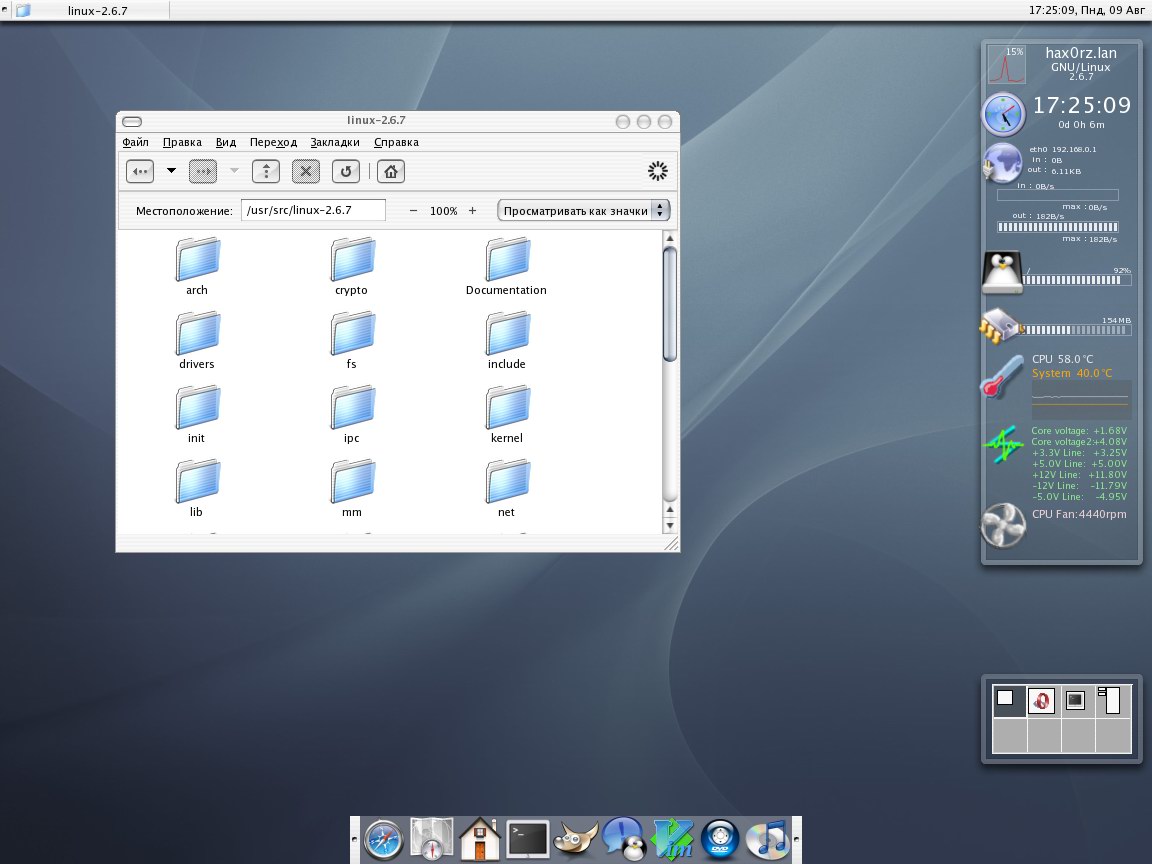Viewport: 1152px width, 864px height.
Task: Click the scrollbar down arrow at bottom
Action: pyautogui.click(x=669, y=525)
